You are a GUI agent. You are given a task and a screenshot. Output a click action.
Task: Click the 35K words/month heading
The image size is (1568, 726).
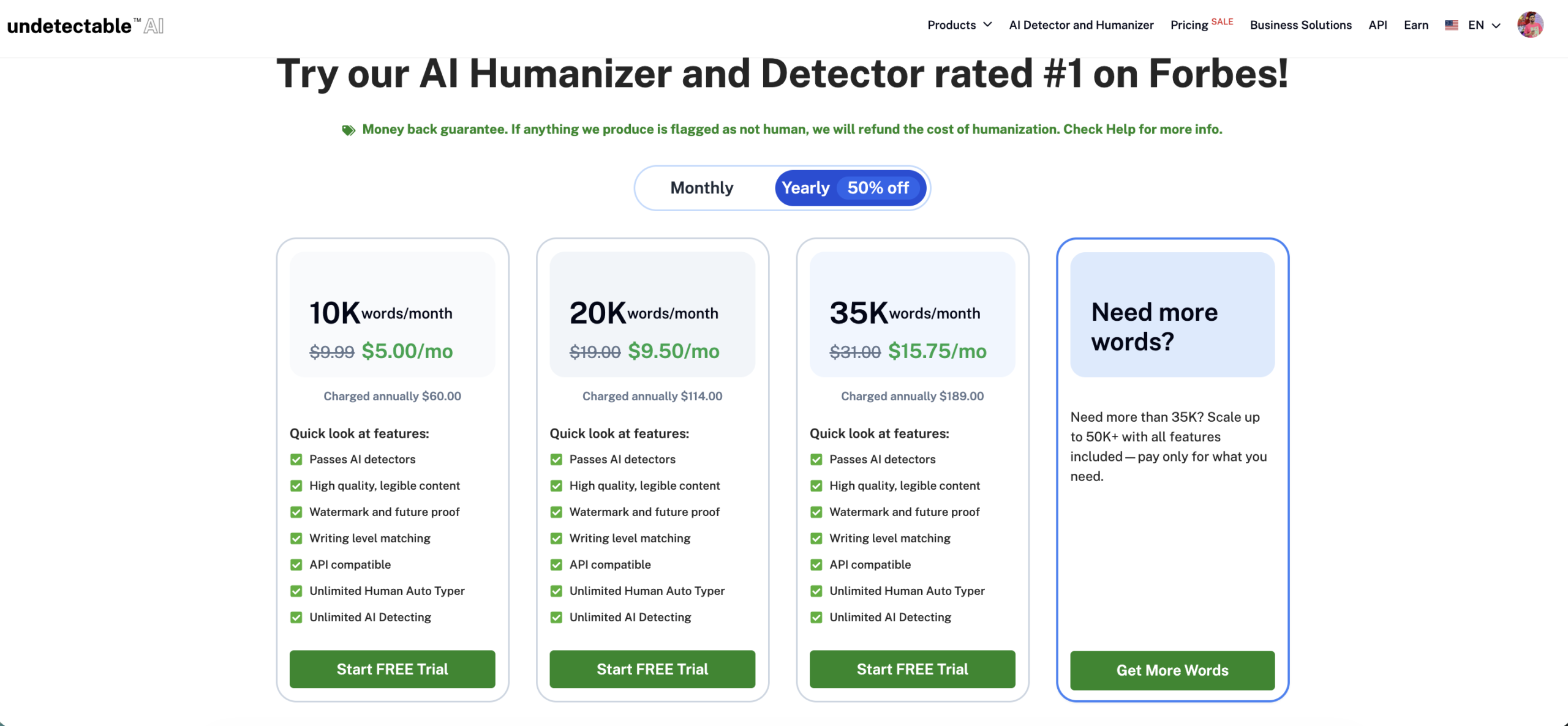pos(905,313)
